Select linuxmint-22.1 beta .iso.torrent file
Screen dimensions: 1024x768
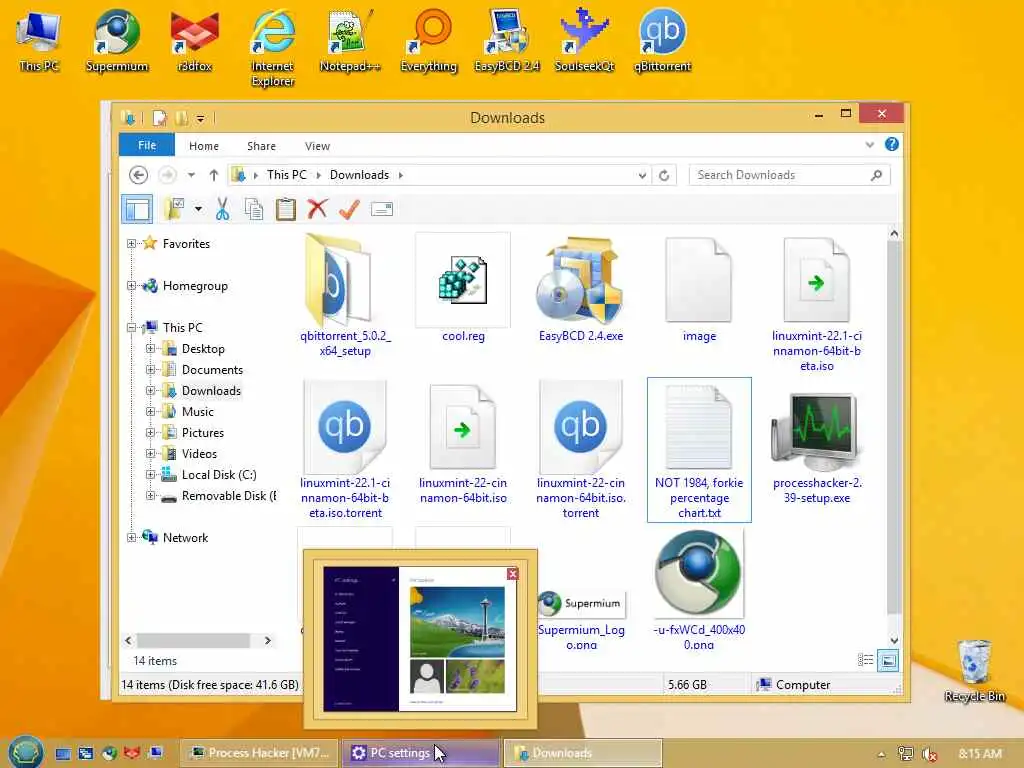[x=345, y=450]
